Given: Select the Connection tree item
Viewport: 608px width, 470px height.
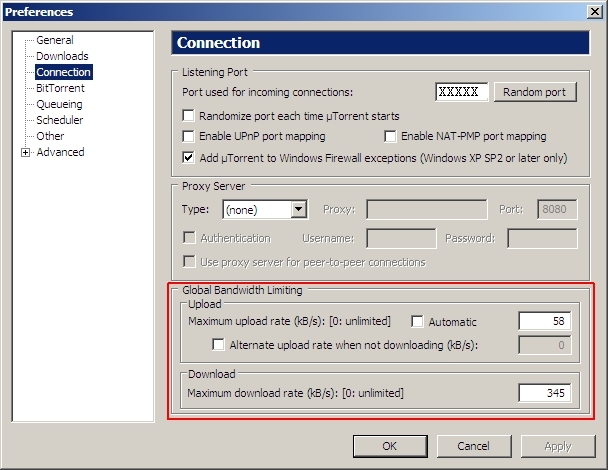Looking at the screenshot, I should [64, 72].
